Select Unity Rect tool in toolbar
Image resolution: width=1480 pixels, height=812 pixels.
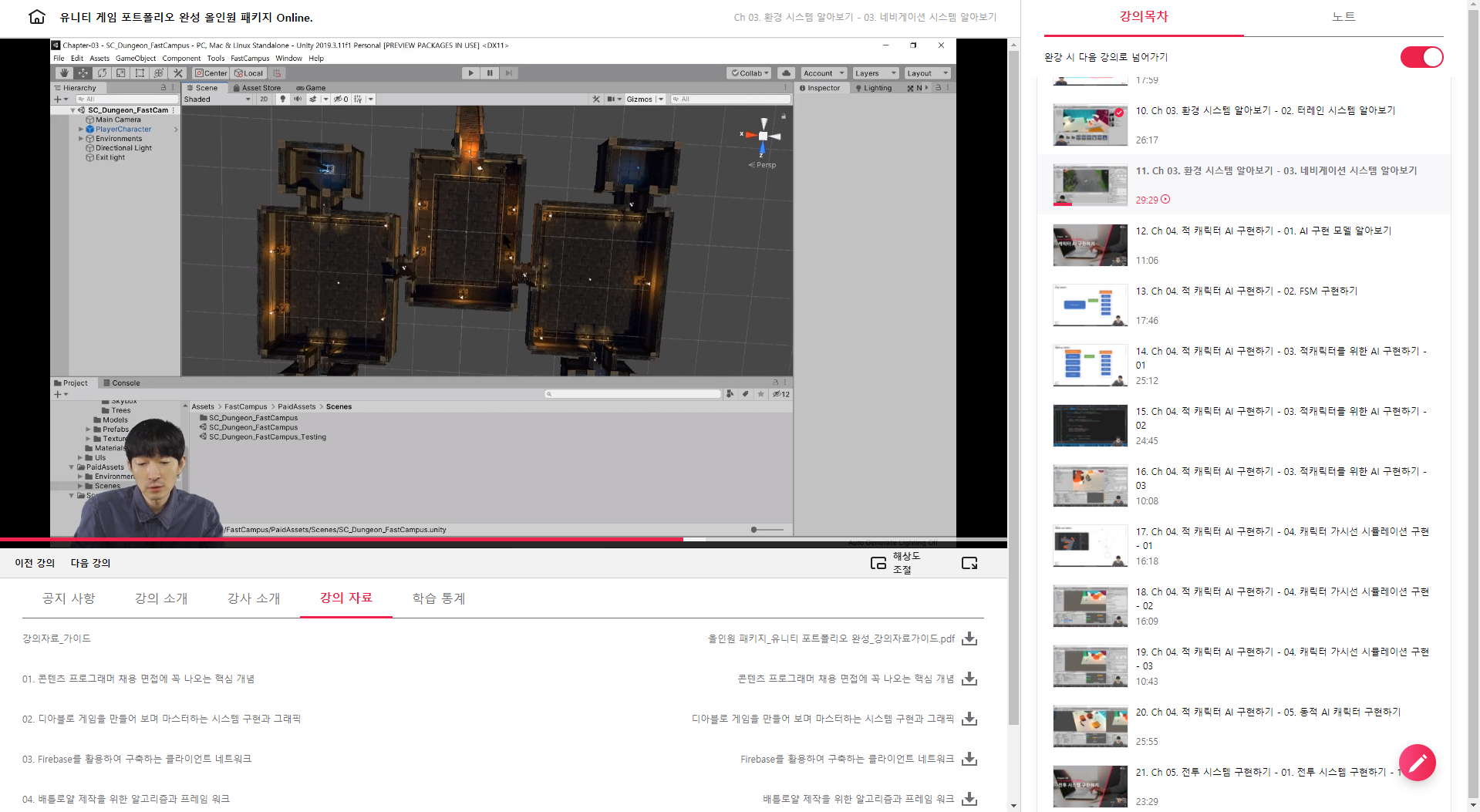tap(140, 73)
